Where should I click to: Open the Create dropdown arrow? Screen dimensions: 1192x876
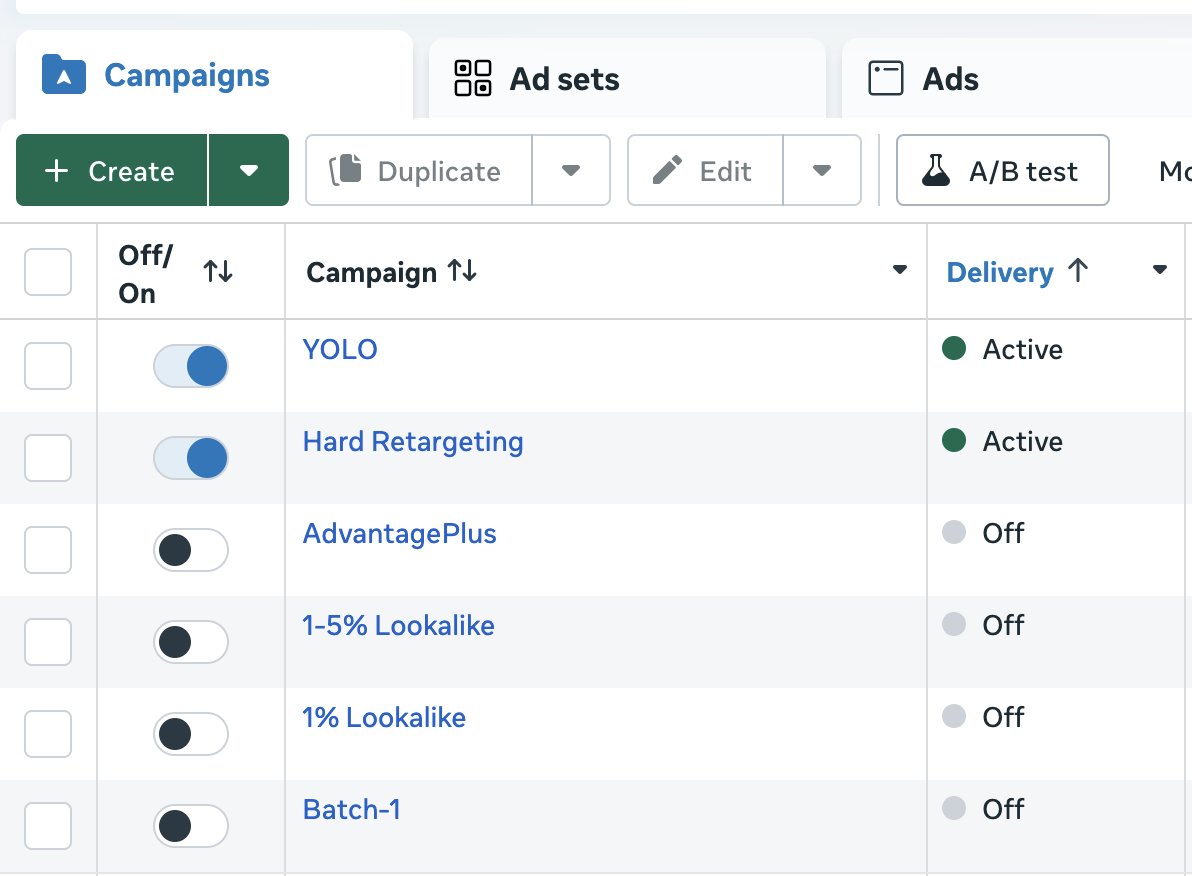coord(249,170)
